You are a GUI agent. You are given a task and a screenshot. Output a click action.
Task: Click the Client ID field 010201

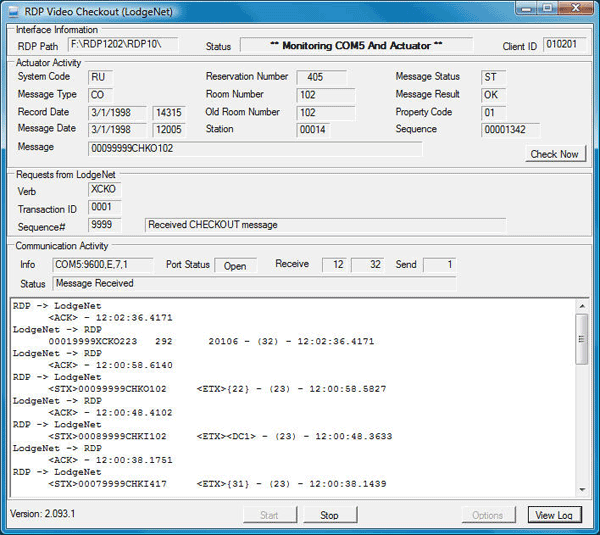click(564, 44)
